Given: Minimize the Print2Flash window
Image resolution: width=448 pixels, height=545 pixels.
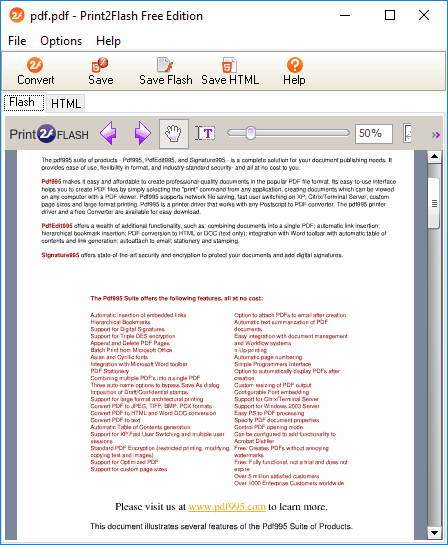Looking at the screenshot, I should pos(345,15).
